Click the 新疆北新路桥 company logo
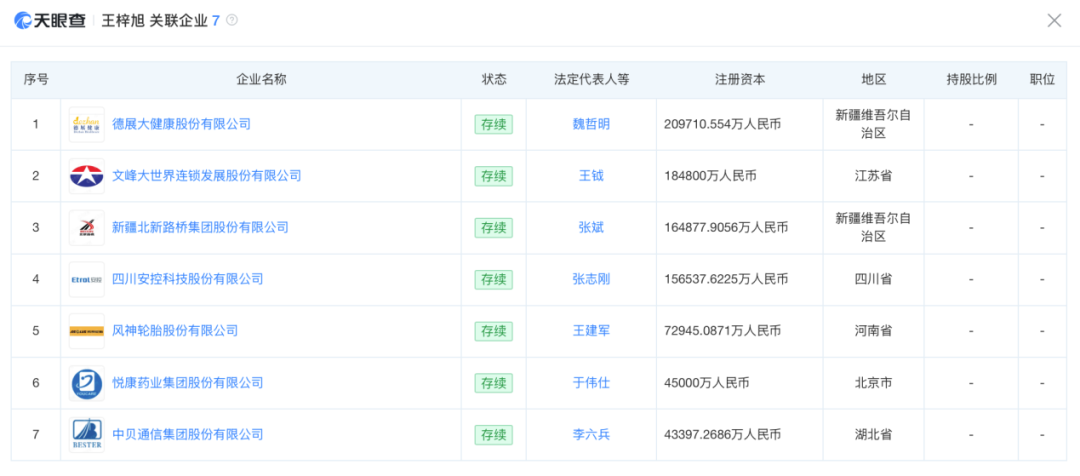 (87, 228)
